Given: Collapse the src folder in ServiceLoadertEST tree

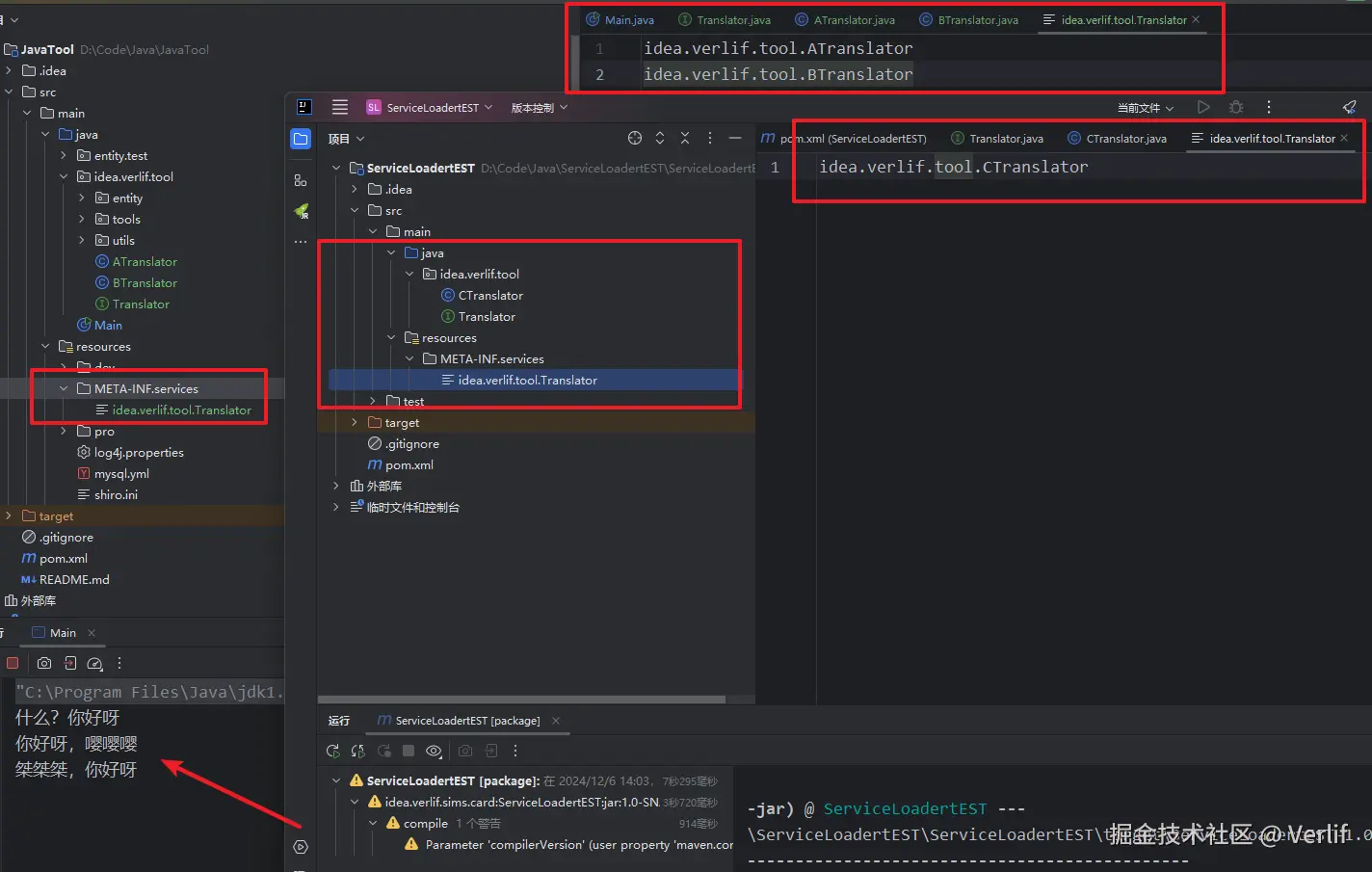Looking at the screenshot, I should point(355,210).
